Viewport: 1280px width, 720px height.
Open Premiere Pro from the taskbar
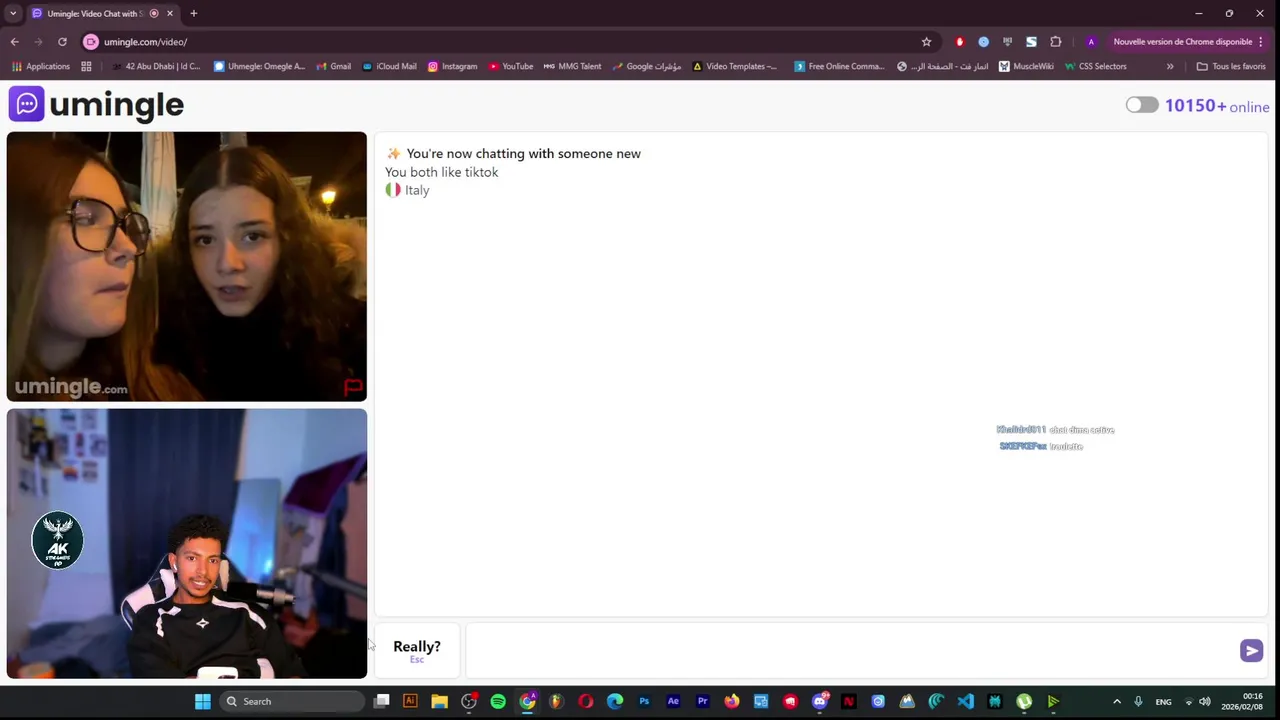tap(702, 701)
